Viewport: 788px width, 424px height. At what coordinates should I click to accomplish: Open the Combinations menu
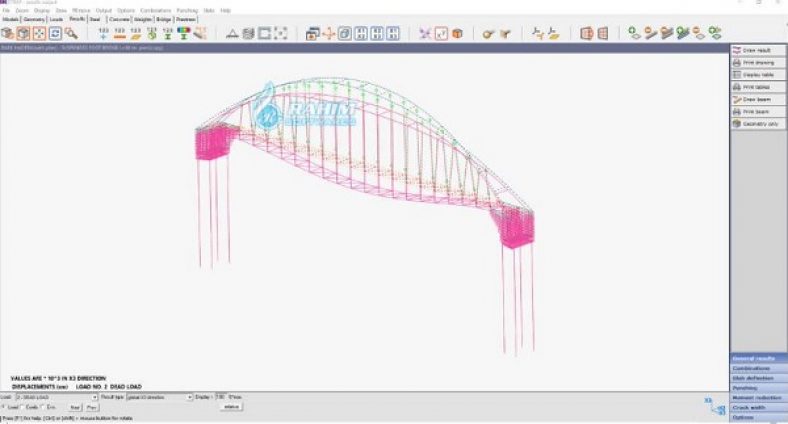click(156, 11)
